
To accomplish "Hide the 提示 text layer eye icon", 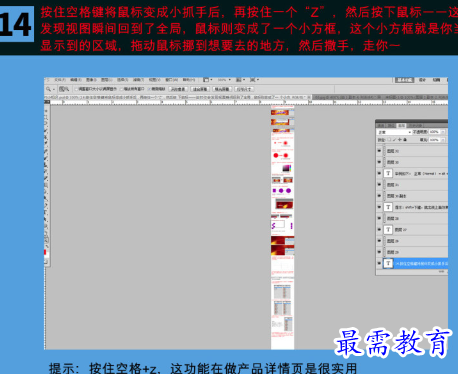I will (379, 207).
